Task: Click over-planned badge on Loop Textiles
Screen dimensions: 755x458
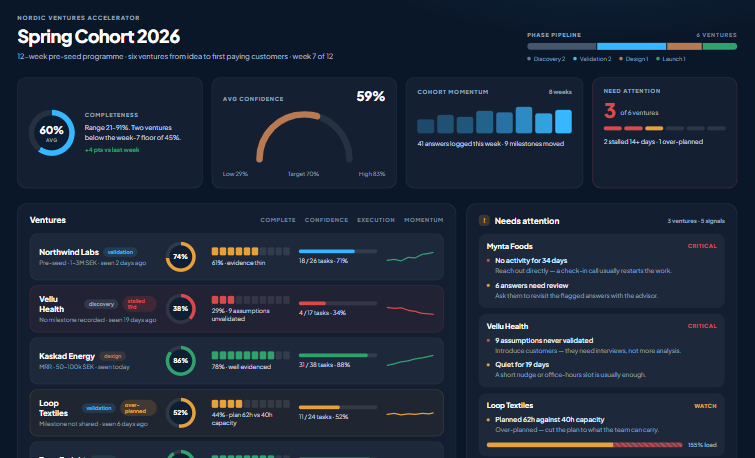Action: [x=138, y=408]
